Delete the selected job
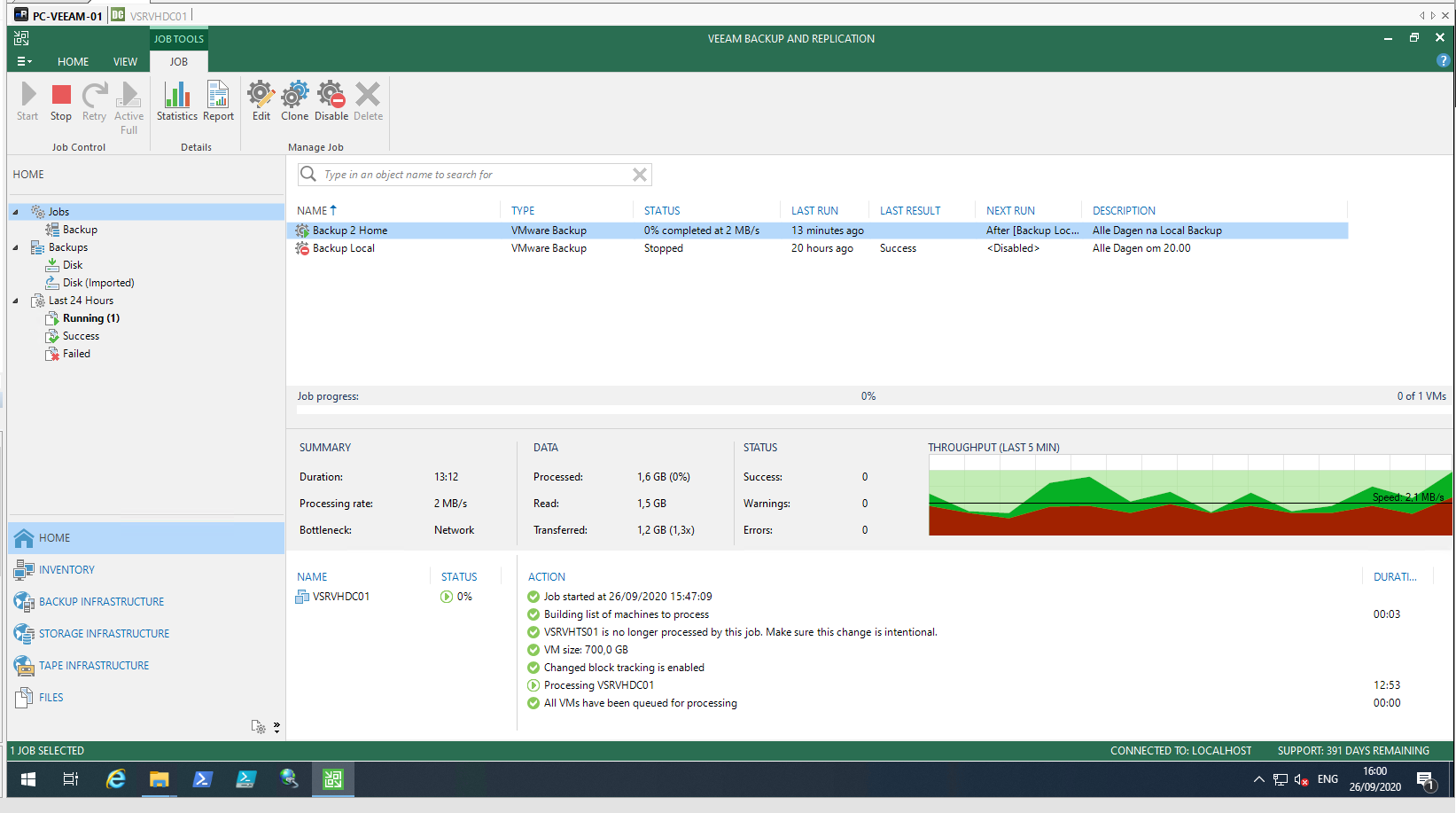1456x813 pixels. click(x=367, y=100)
